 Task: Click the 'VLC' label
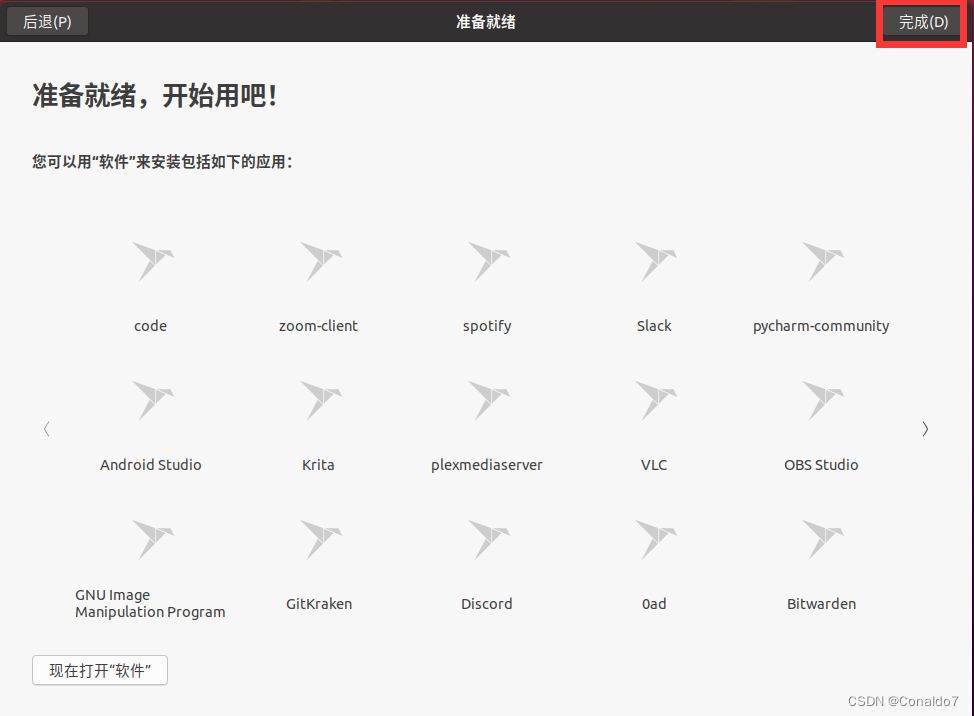(x=654, y=465)
